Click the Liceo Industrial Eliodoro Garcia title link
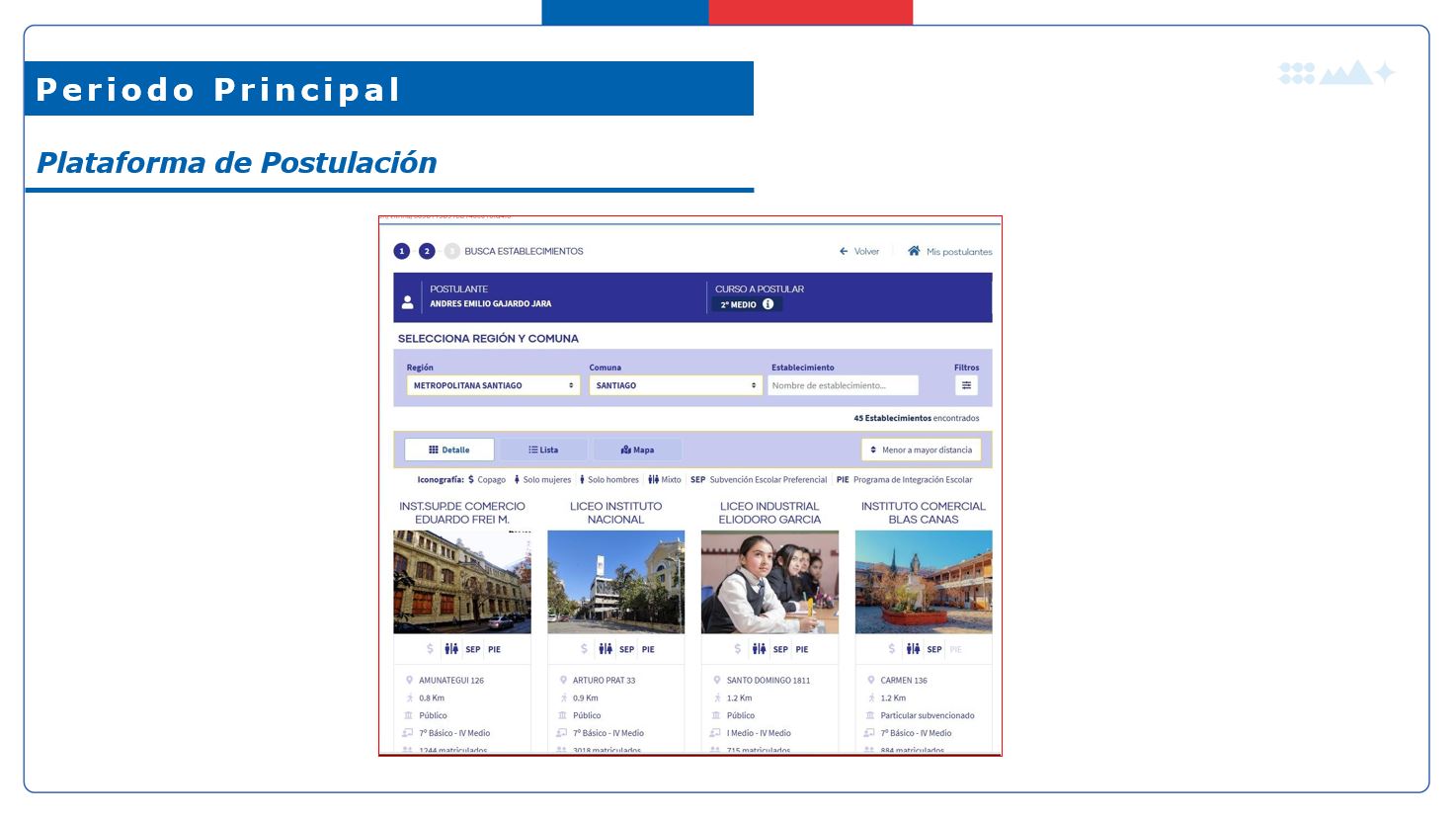This screenshot has height=819, width=1456. click(x=769, y=513)
